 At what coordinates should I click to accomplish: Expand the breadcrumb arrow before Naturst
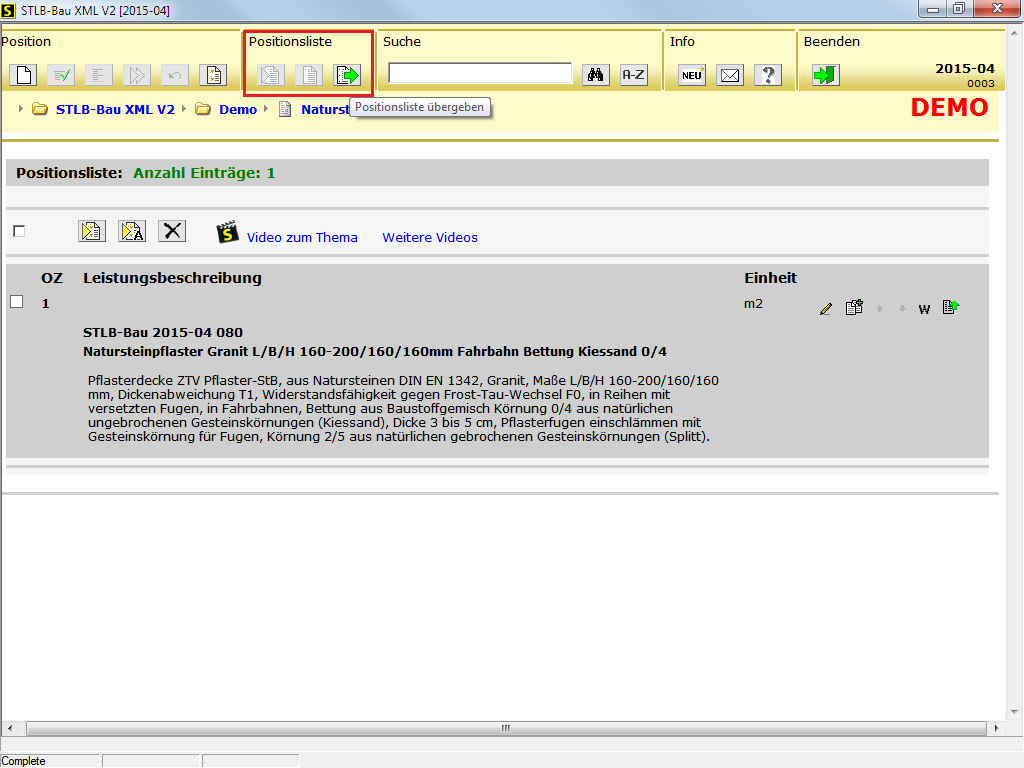pyautogui.click(x=266, y=109)
